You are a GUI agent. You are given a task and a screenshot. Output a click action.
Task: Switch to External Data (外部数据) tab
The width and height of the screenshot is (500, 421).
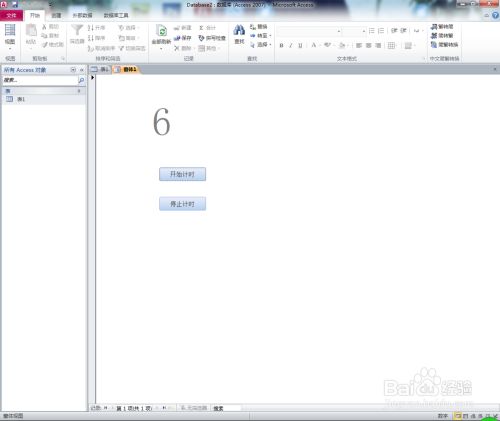[x=82, y=15]
